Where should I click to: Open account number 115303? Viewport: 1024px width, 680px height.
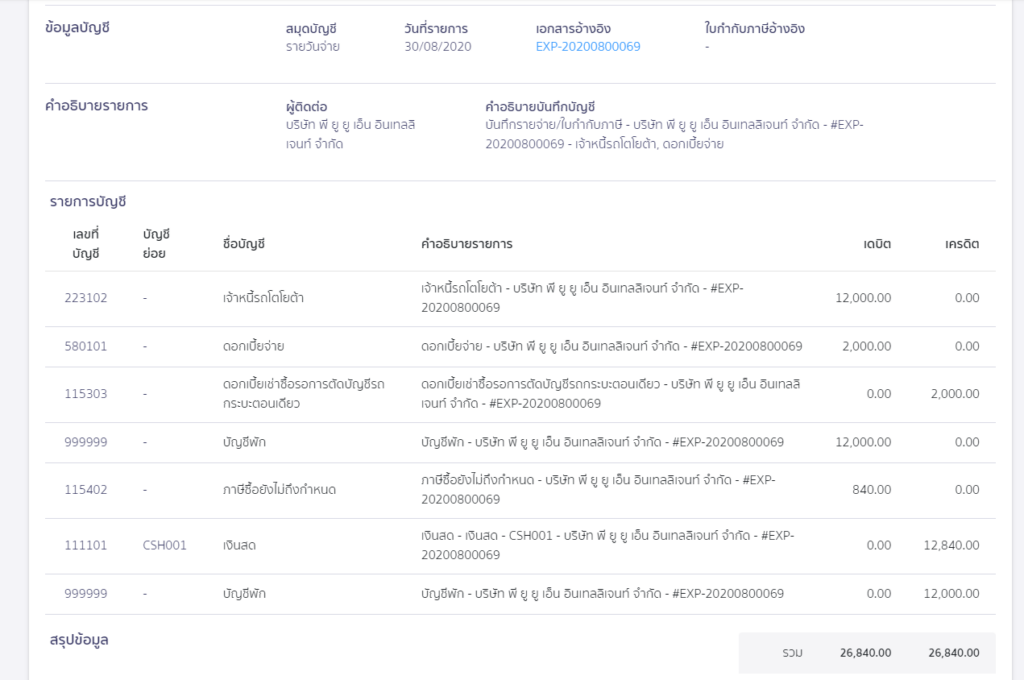pyautogui.click(x=86, y=394)
